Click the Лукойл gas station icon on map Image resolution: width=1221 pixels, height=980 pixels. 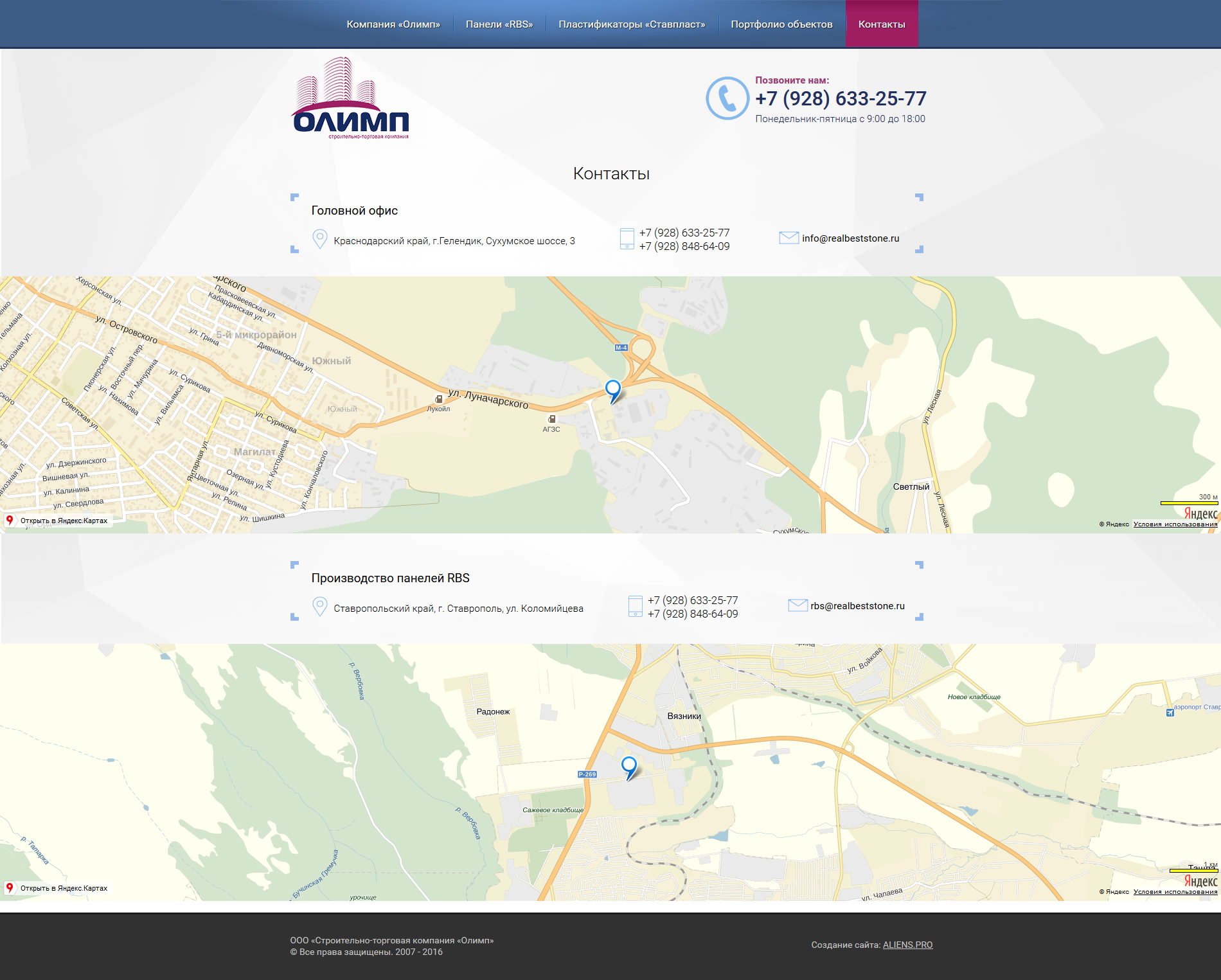coord(439,399)
